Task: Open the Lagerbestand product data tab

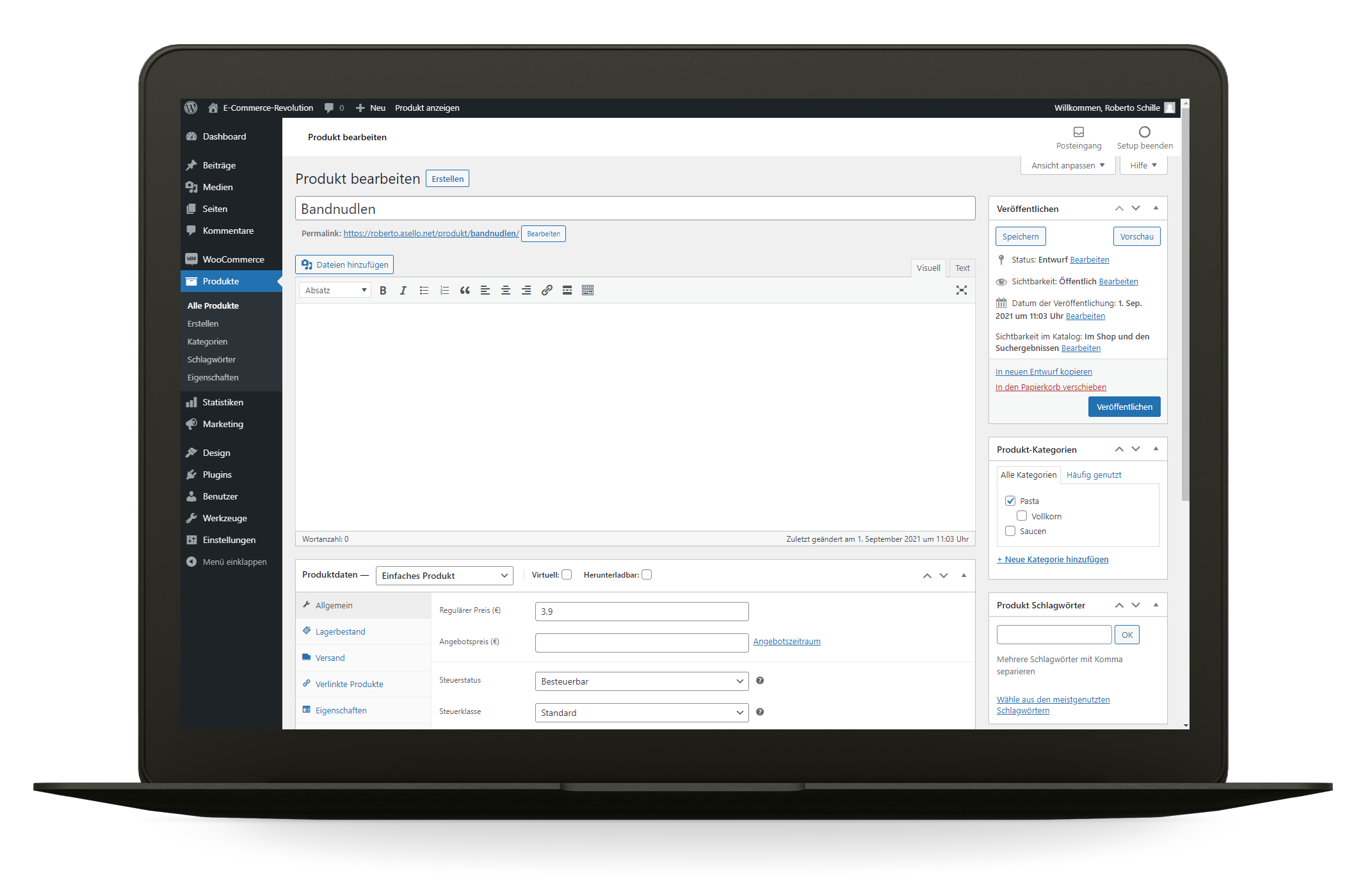Action: tap(340, 632)
